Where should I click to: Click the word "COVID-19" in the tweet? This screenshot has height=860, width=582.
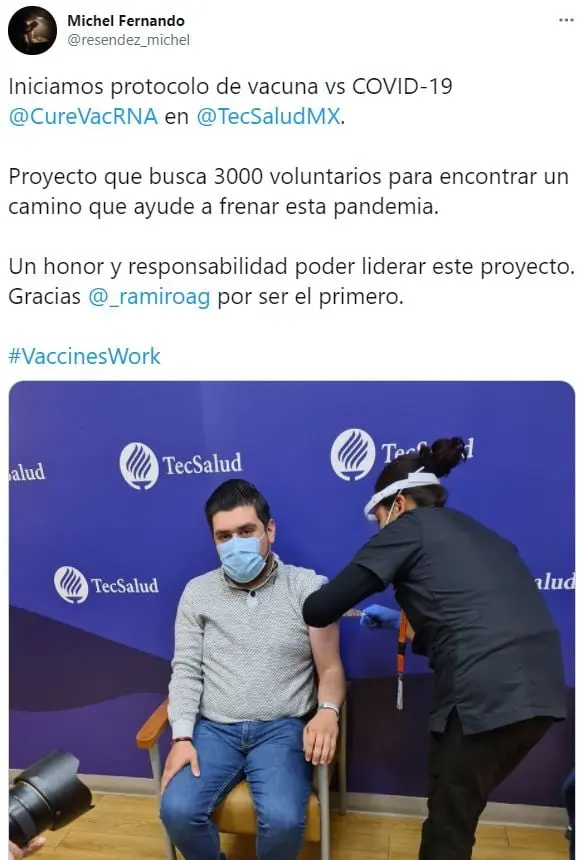[402, 87]
